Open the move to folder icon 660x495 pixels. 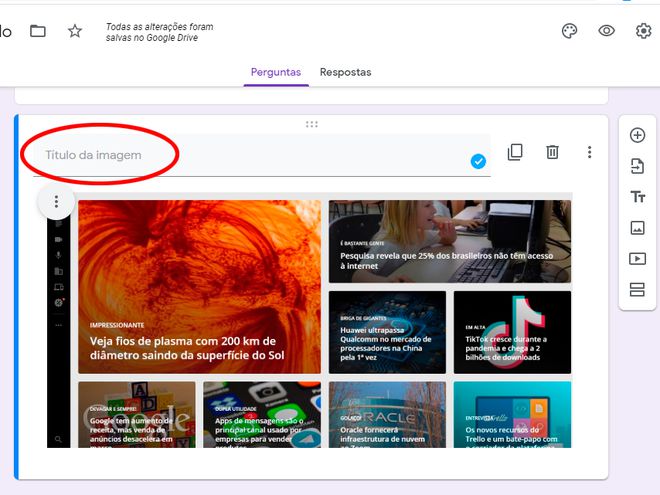[x=38, y=31]
